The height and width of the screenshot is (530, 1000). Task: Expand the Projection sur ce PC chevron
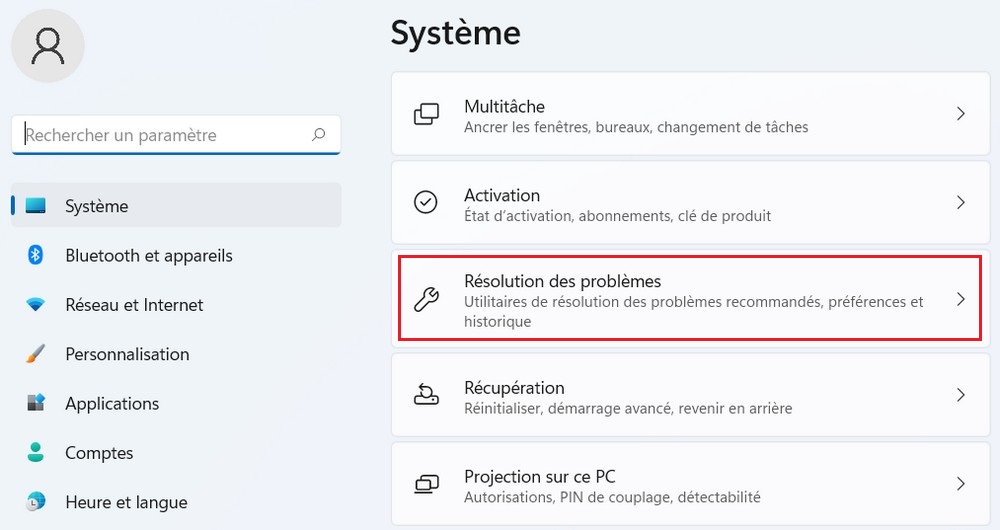(960, 484)
